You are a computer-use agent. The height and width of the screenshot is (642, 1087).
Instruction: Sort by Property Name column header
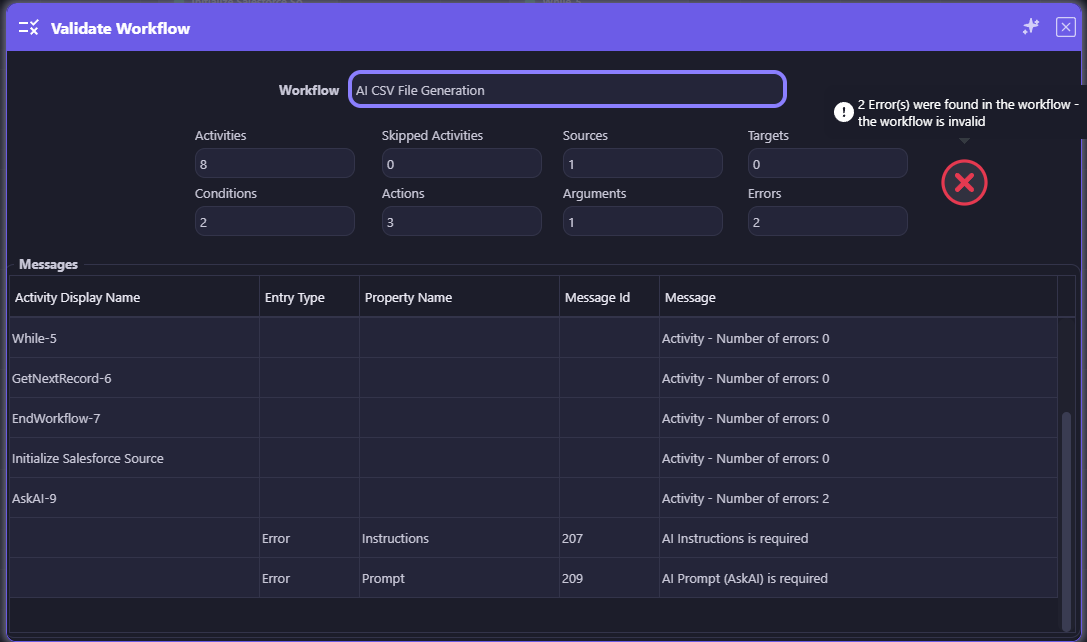click(459, 297)
